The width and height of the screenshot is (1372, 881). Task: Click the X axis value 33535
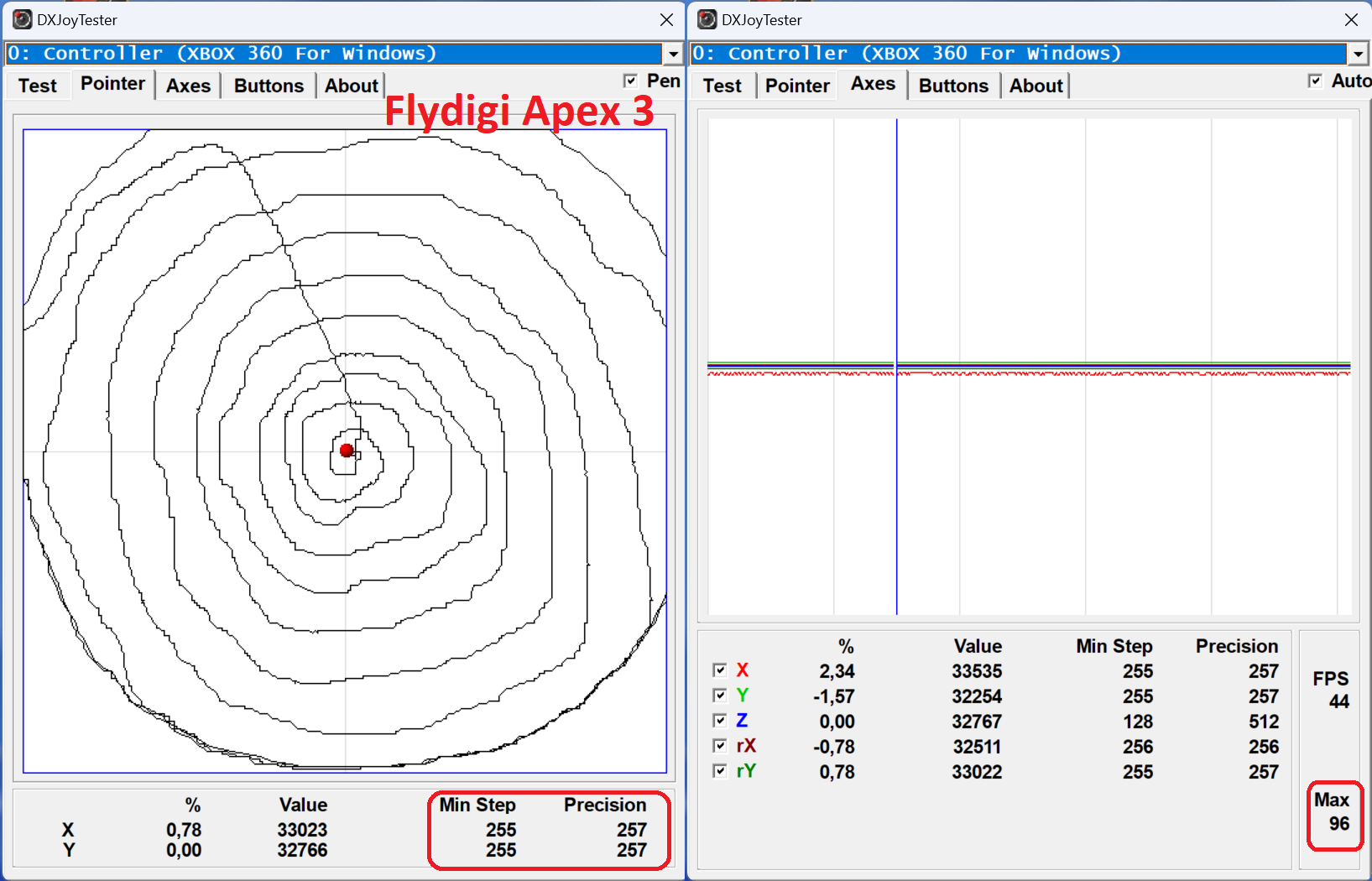click(977, 671)
